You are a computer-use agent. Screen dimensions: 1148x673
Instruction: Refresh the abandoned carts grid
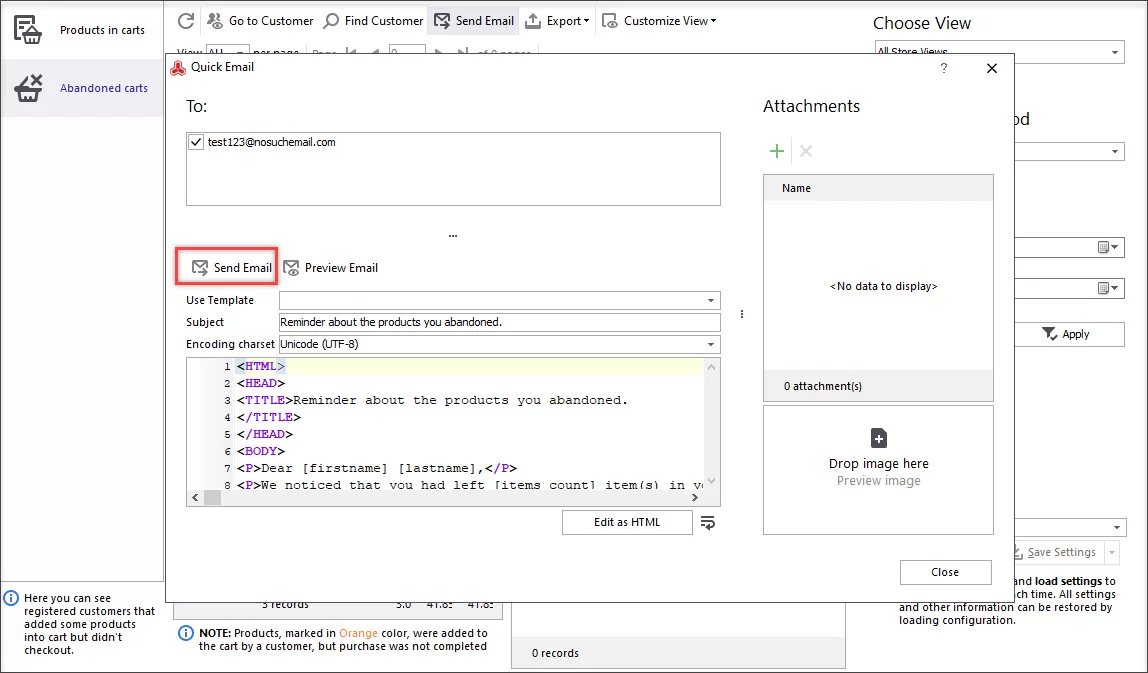[186, 21]
